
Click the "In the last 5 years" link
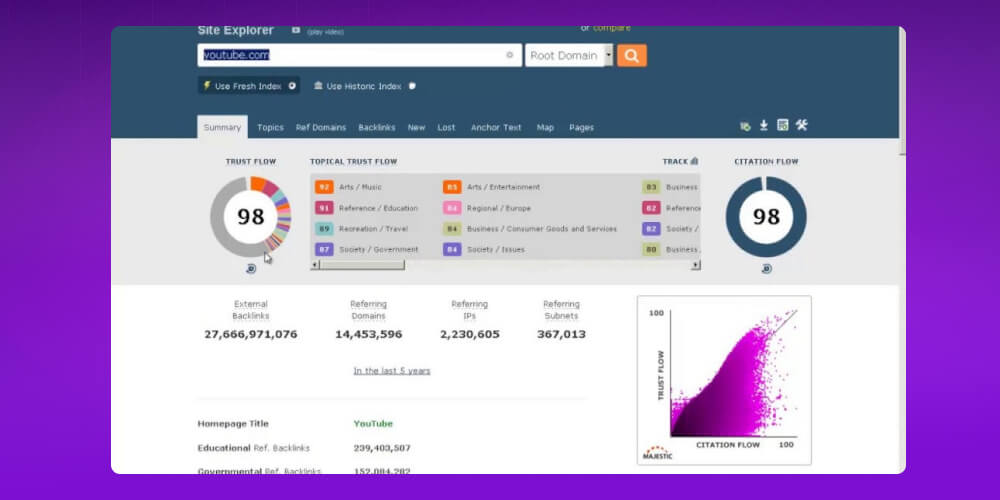click(x=392, y=371)
